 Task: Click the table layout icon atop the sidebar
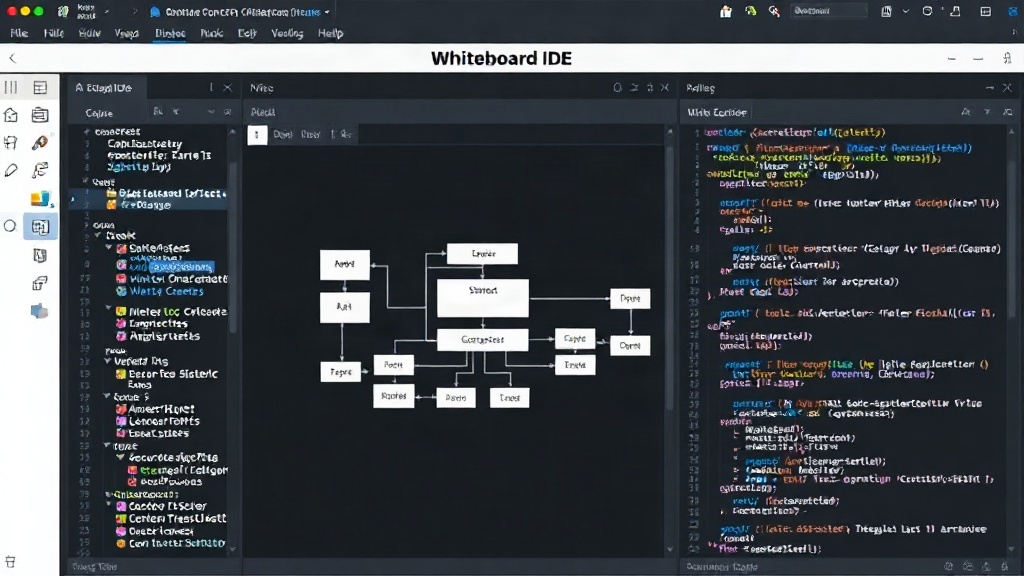coord(40,87)
